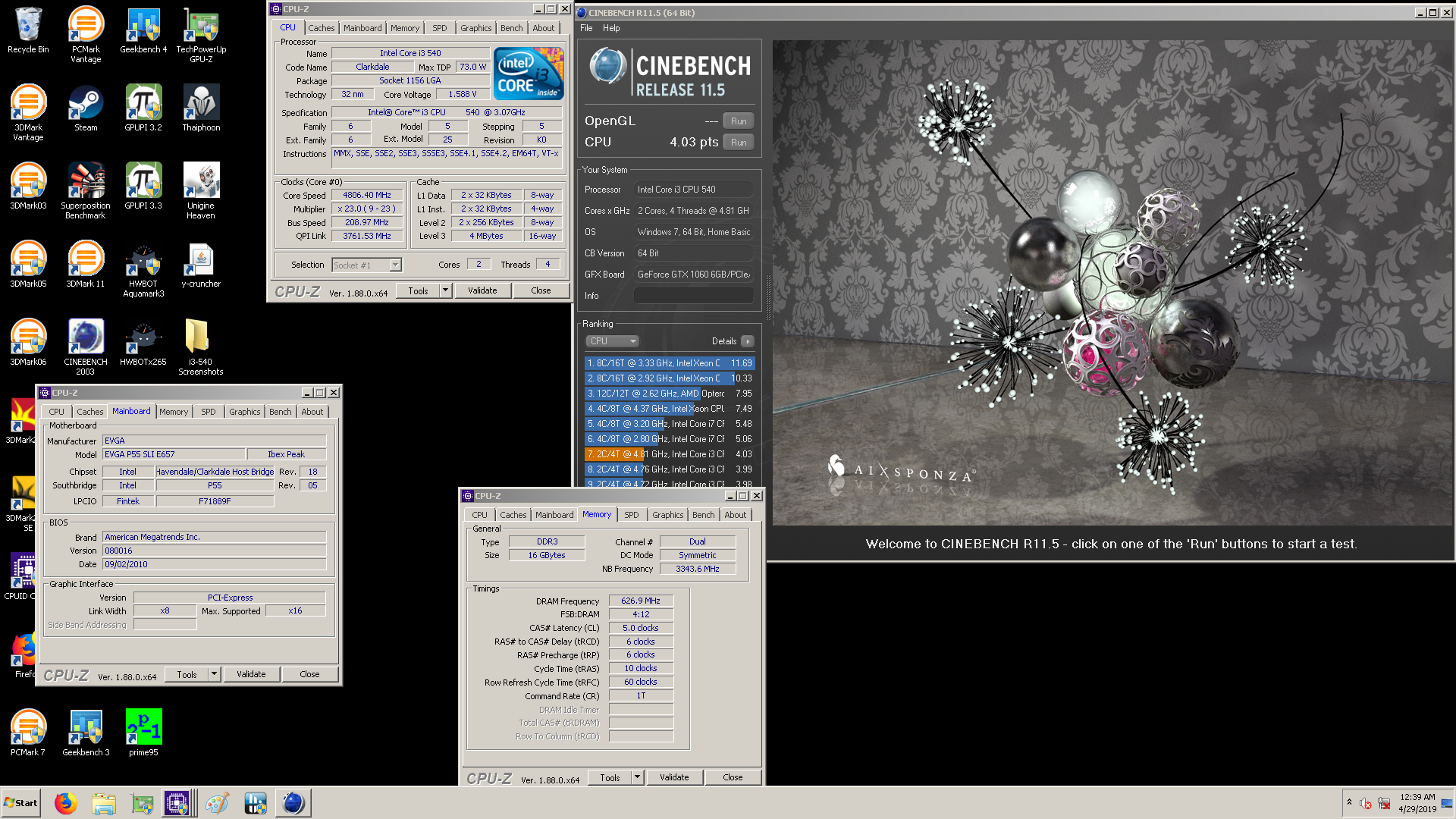Open 3DMark Vantage desktop icon

[x=28, y=113]
